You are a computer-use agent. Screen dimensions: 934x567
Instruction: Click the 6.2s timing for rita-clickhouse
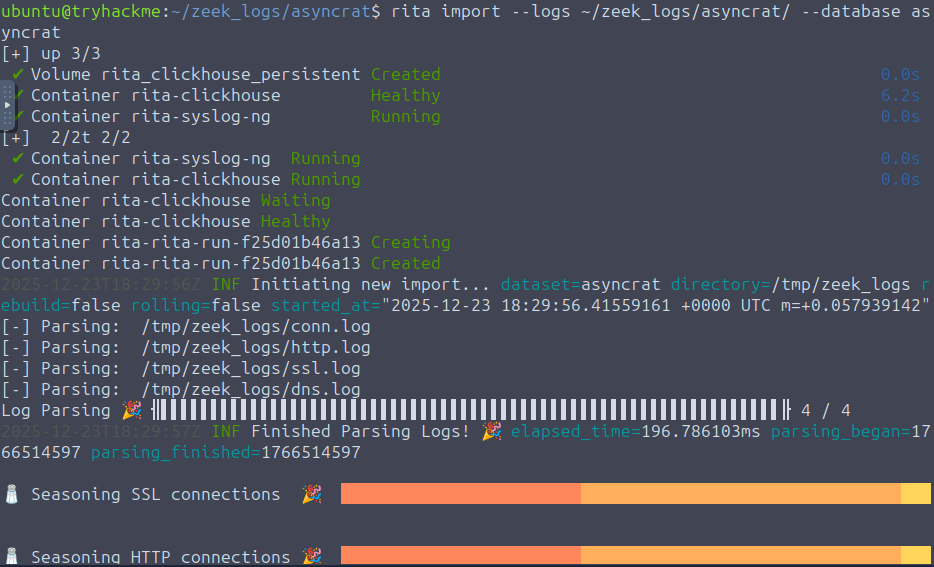click(x=900, y=95)
